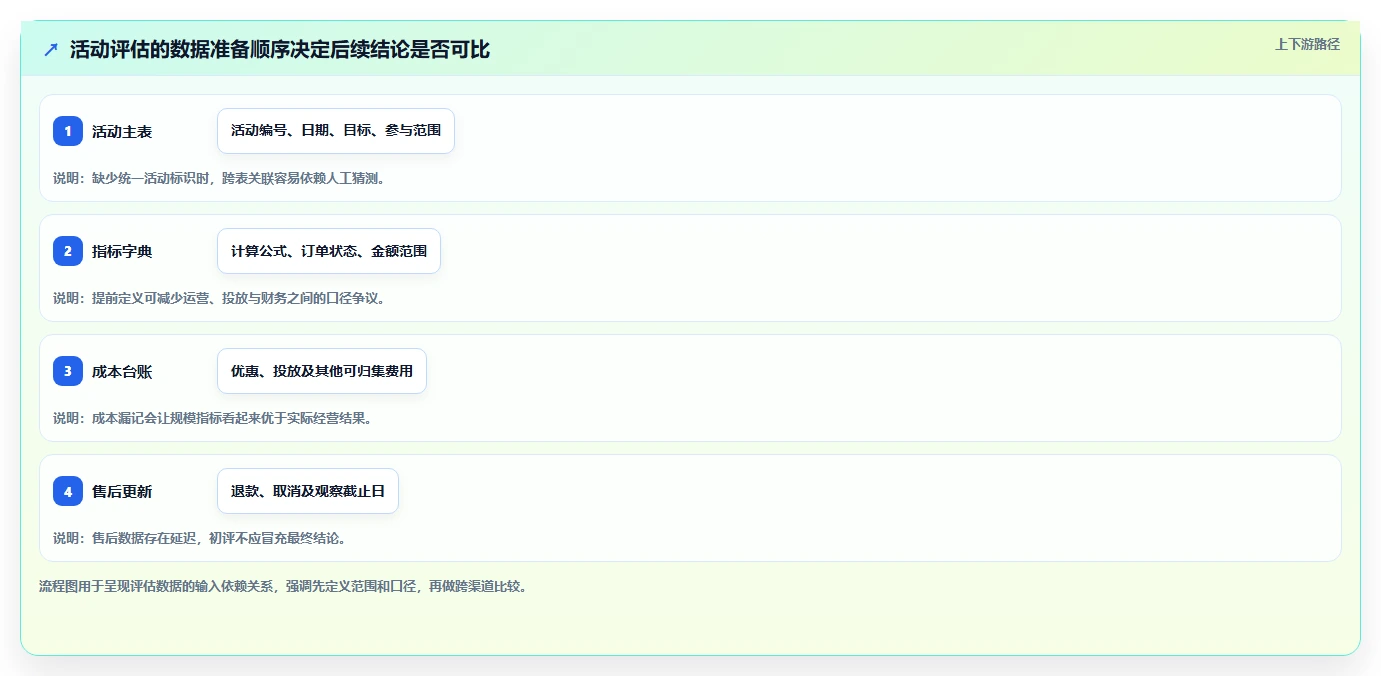Screen dimensions: 1381x676
Task: Select the 售后更新 step label
Action: click(x=122, y=491)
